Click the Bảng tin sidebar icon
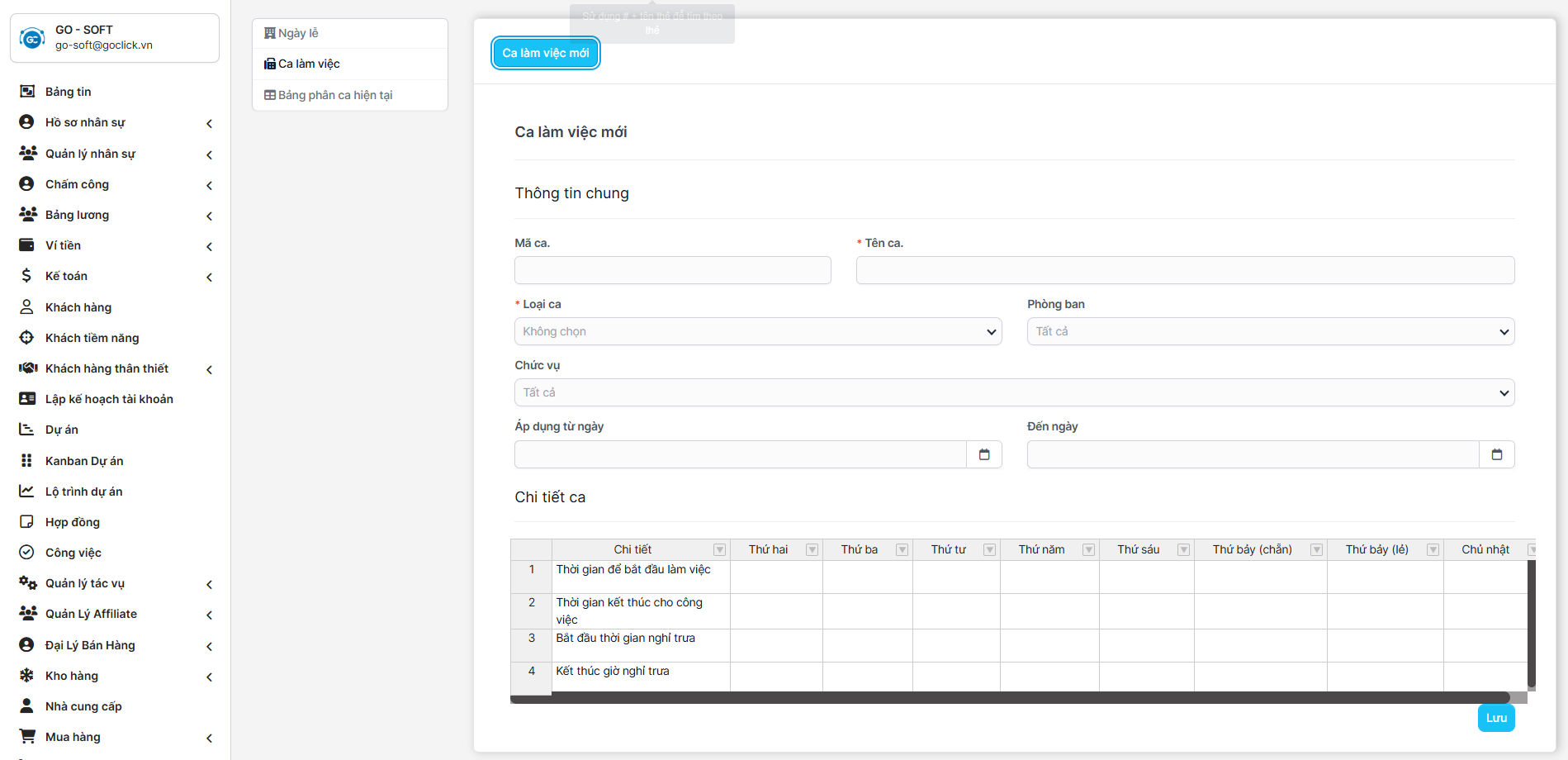Image resolution: width=1568 pixels, height=760 pixels. pos(27,92)
